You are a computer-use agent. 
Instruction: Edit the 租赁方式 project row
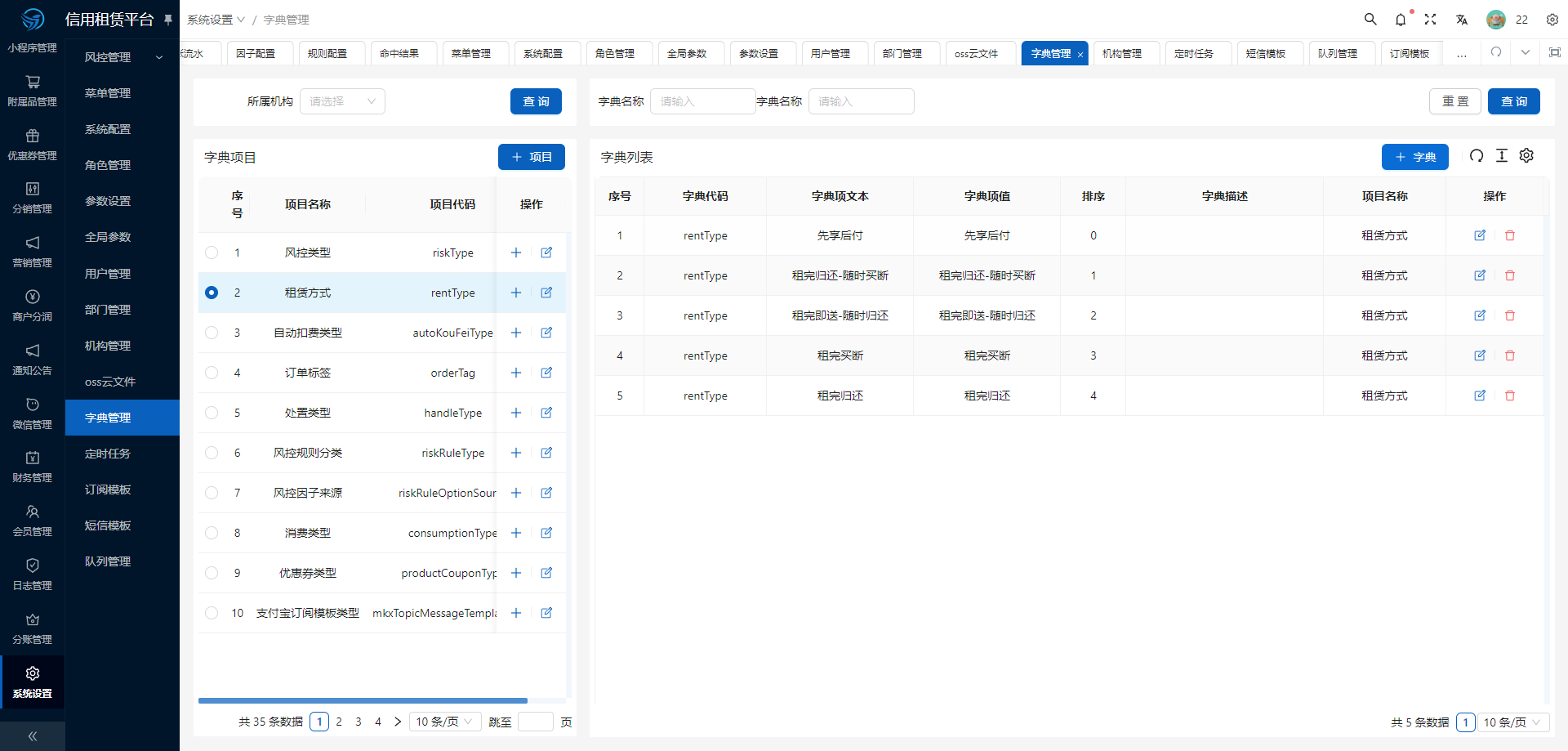click(x=546, y=293)
